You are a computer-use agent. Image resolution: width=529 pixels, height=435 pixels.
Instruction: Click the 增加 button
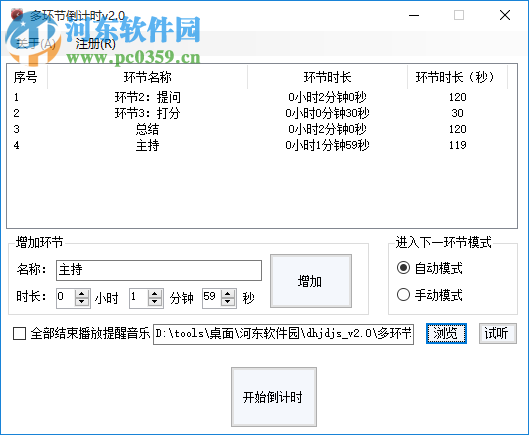point(311,281)
